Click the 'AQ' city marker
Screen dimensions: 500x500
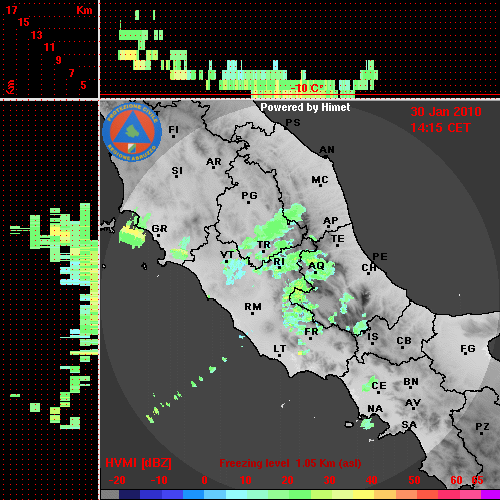point(316,267)
